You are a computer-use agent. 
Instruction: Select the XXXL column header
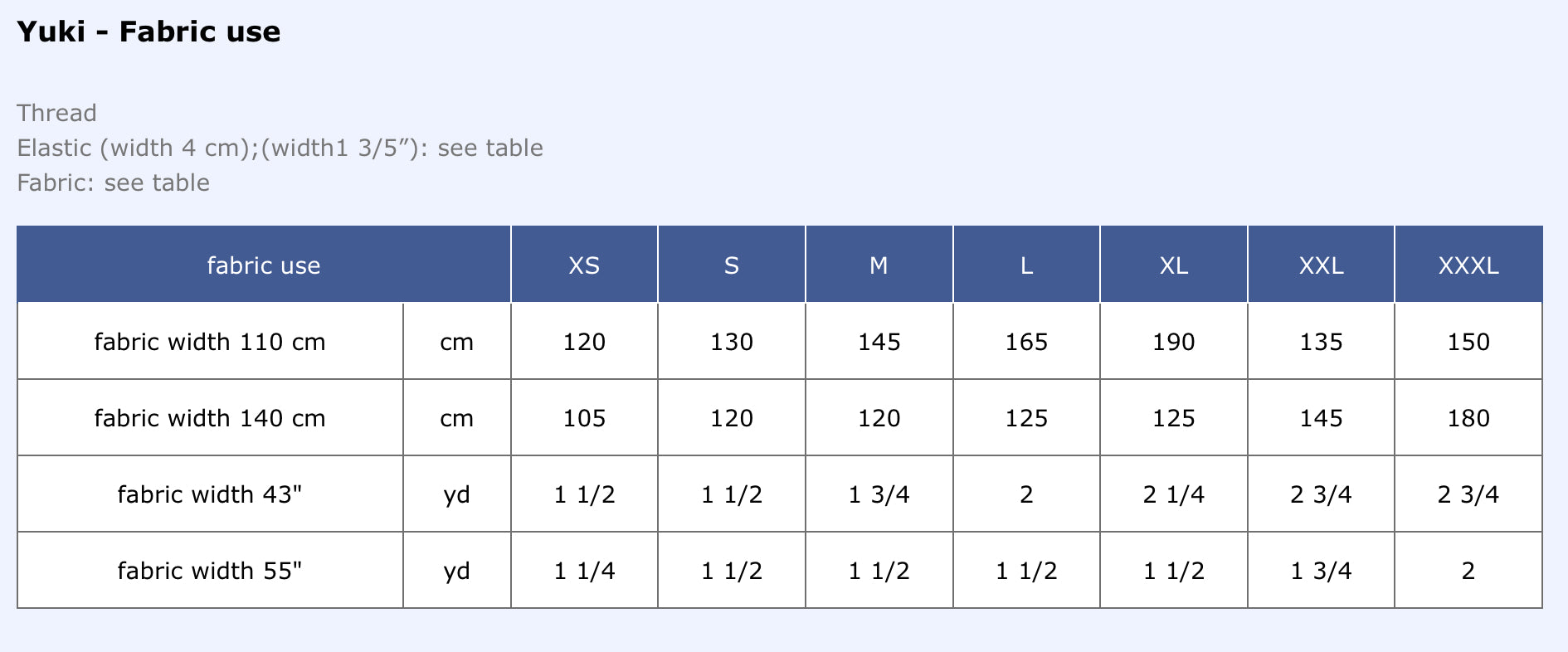(x=1468, y=265)
